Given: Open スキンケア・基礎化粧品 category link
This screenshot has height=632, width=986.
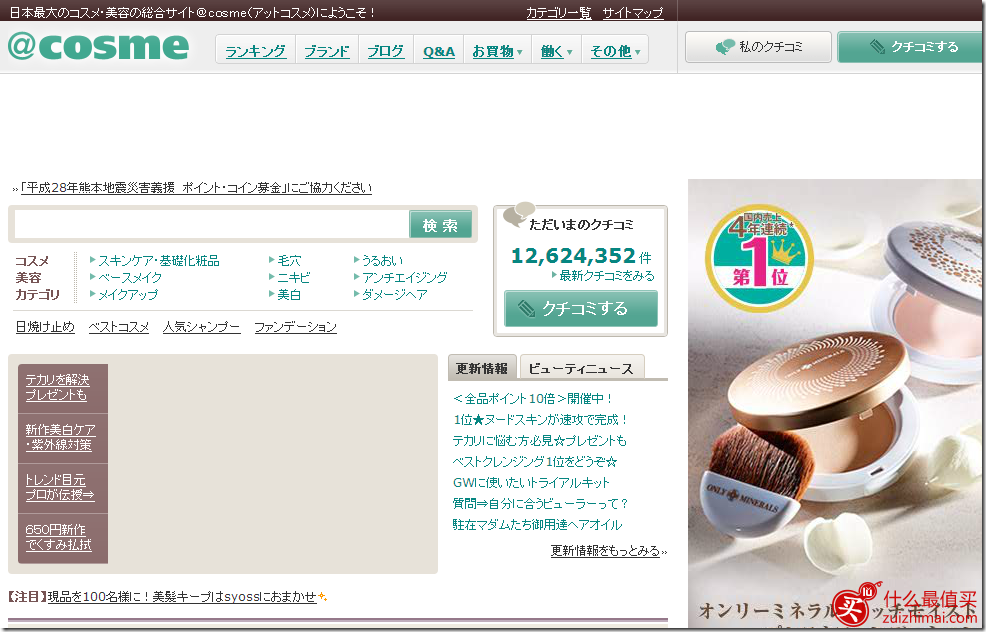Looking at the screenshot, I should (158, 260).
